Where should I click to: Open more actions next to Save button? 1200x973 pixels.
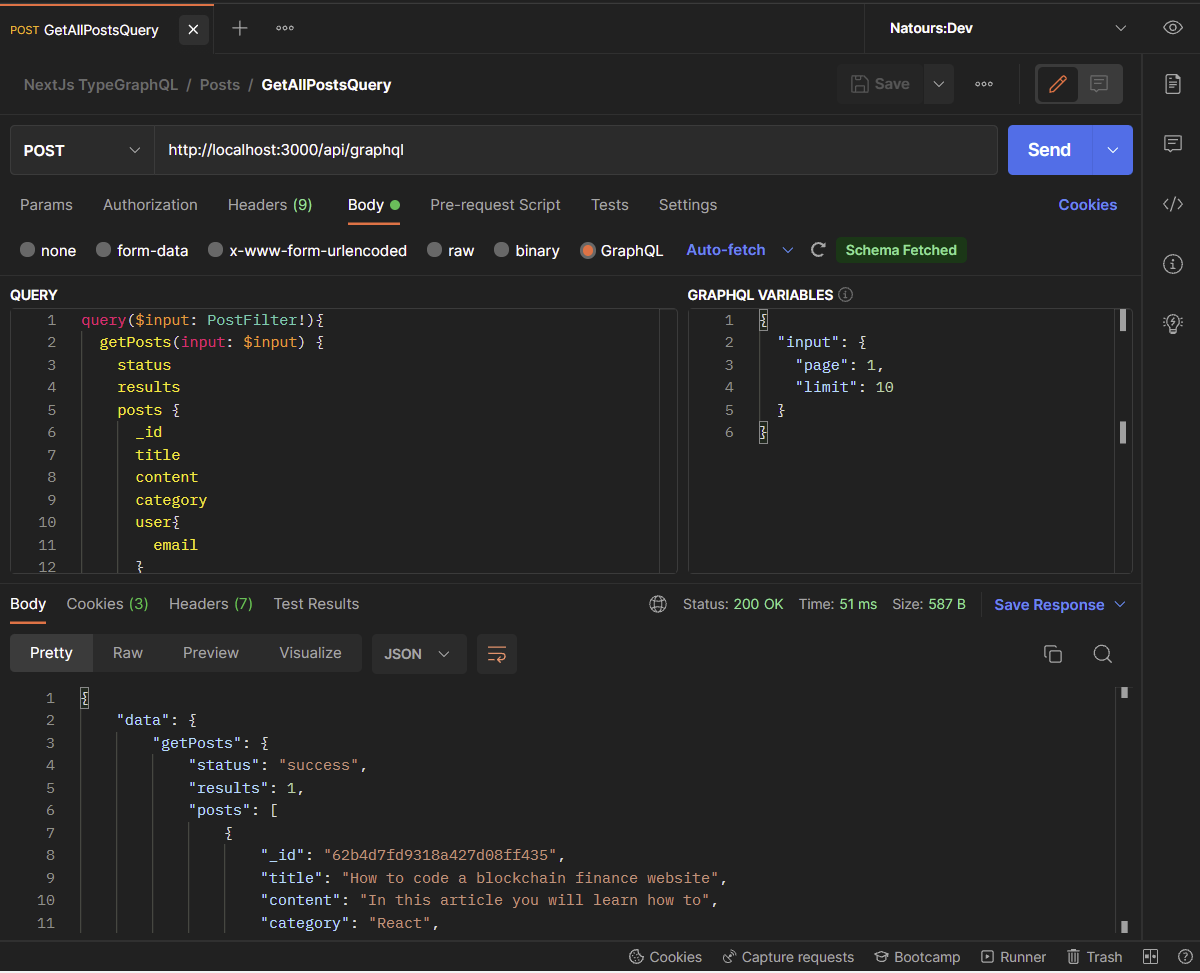tap(984, 84)
